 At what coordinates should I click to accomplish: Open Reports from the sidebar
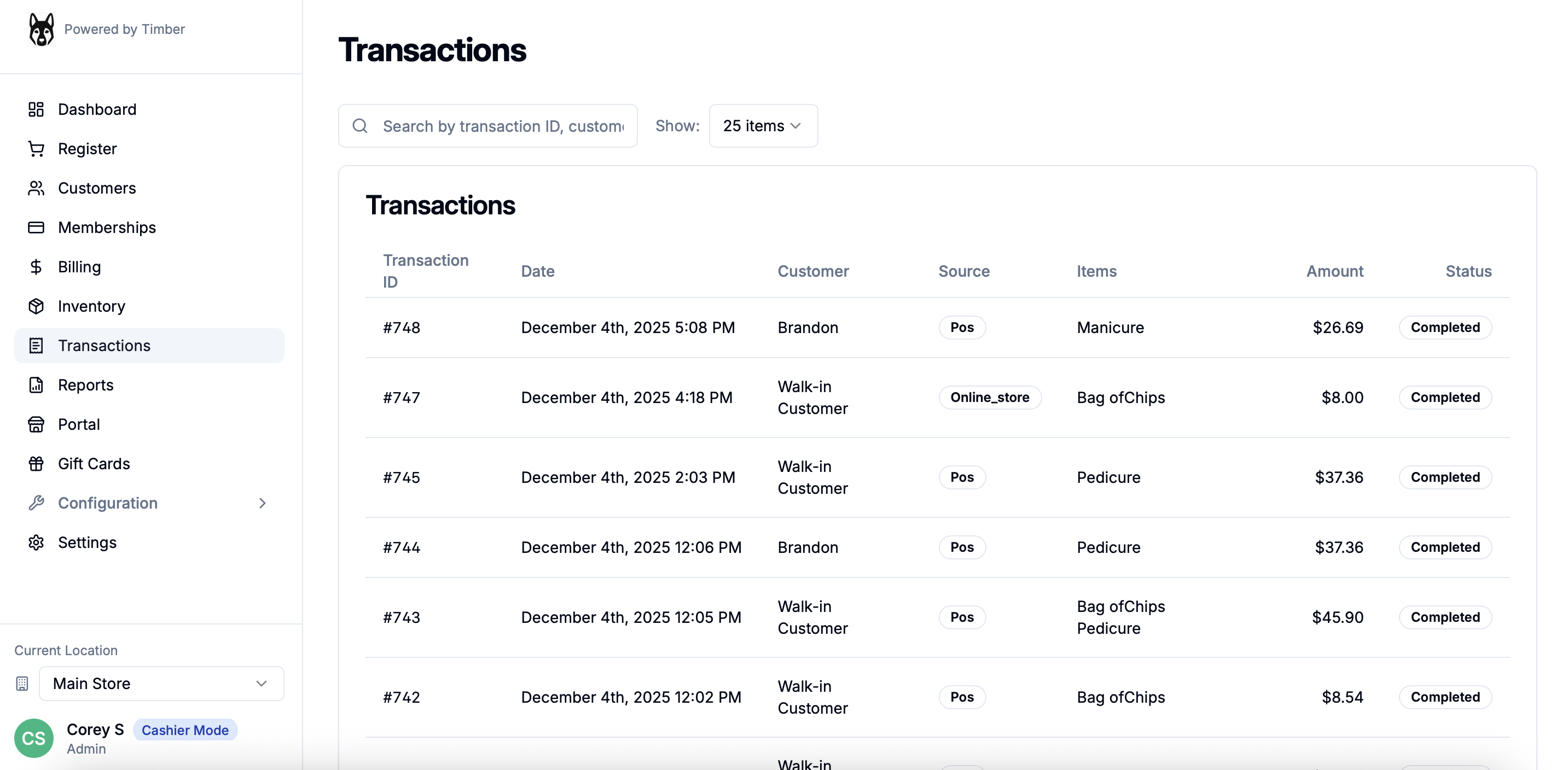pos(86,384)
